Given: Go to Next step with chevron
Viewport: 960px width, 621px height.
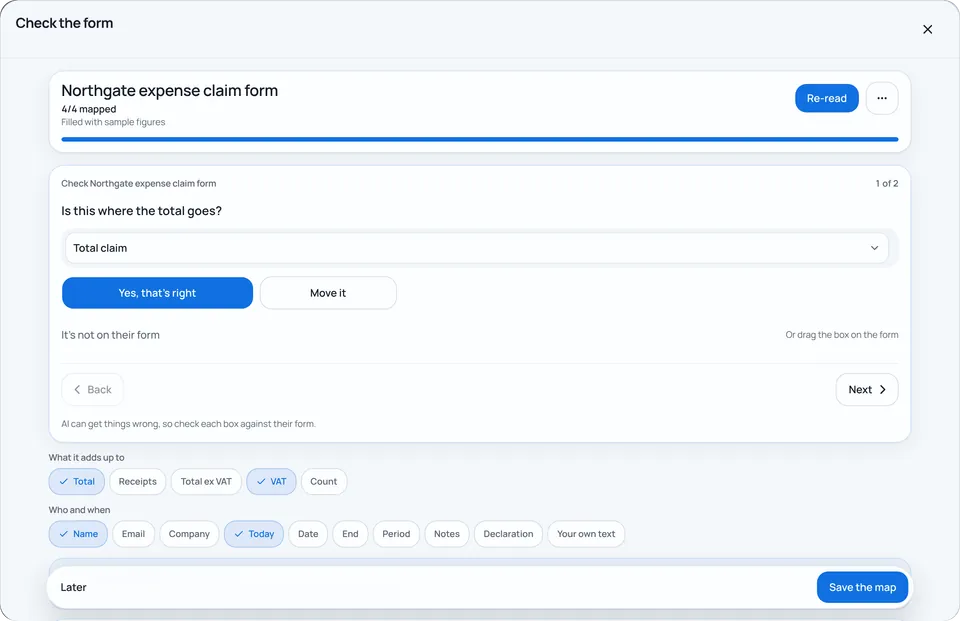Looking at the screenshot, I should click(x=867, y=390).
